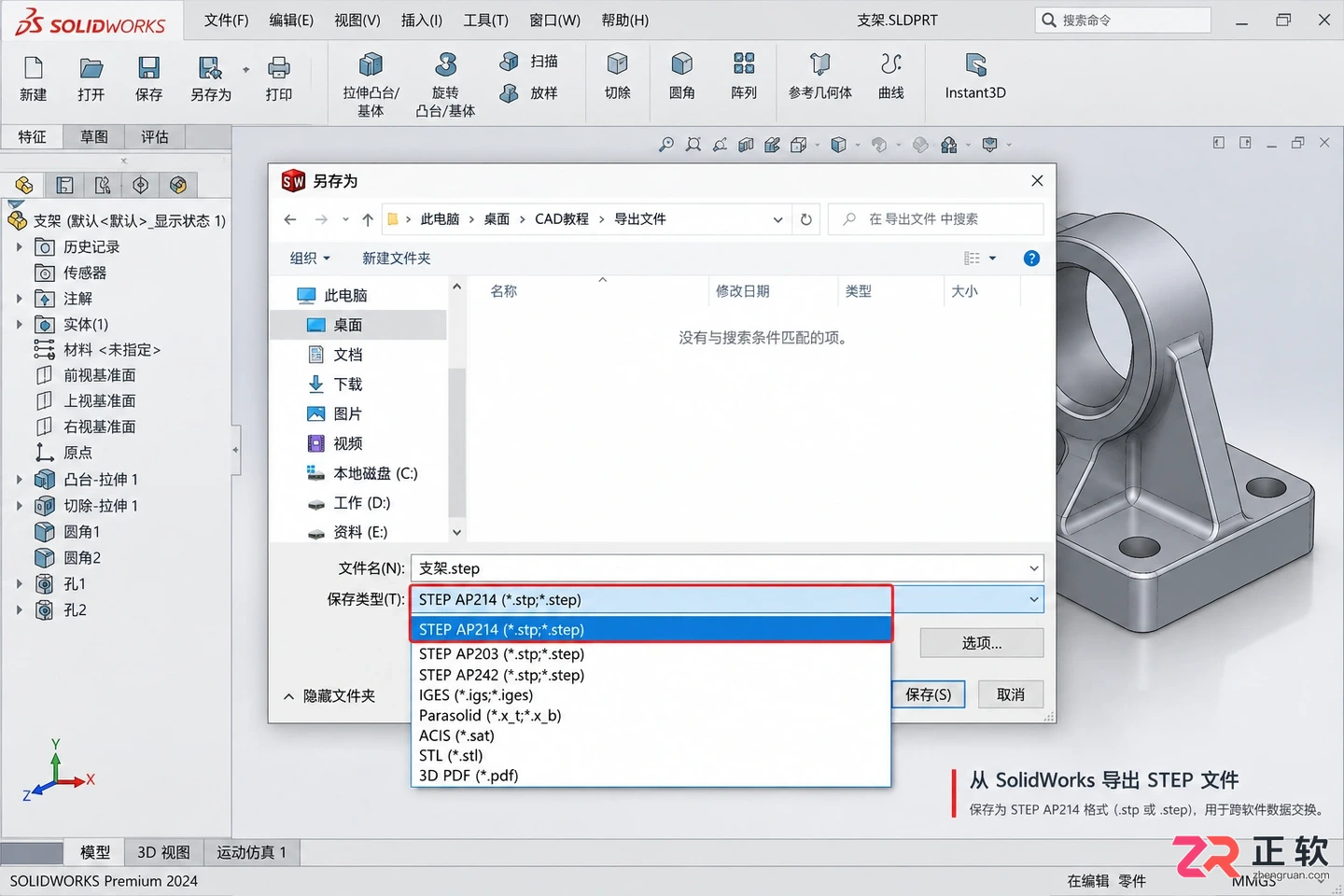Open the 插入(I) menu
Screen dimensions: 1344x896
(422, 21)
